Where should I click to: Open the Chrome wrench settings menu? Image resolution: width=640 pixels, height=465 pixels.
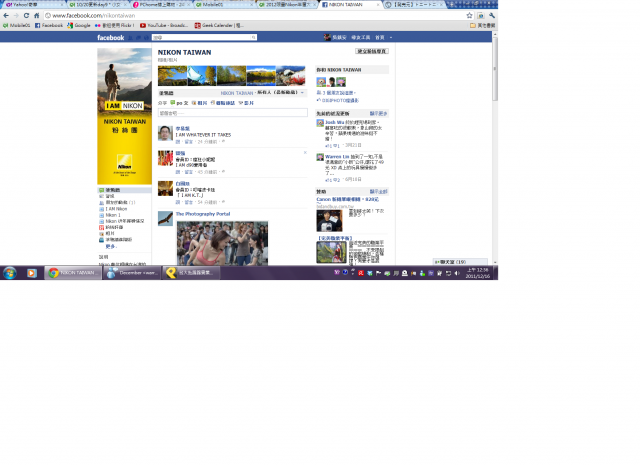click(x=492, y=16)
